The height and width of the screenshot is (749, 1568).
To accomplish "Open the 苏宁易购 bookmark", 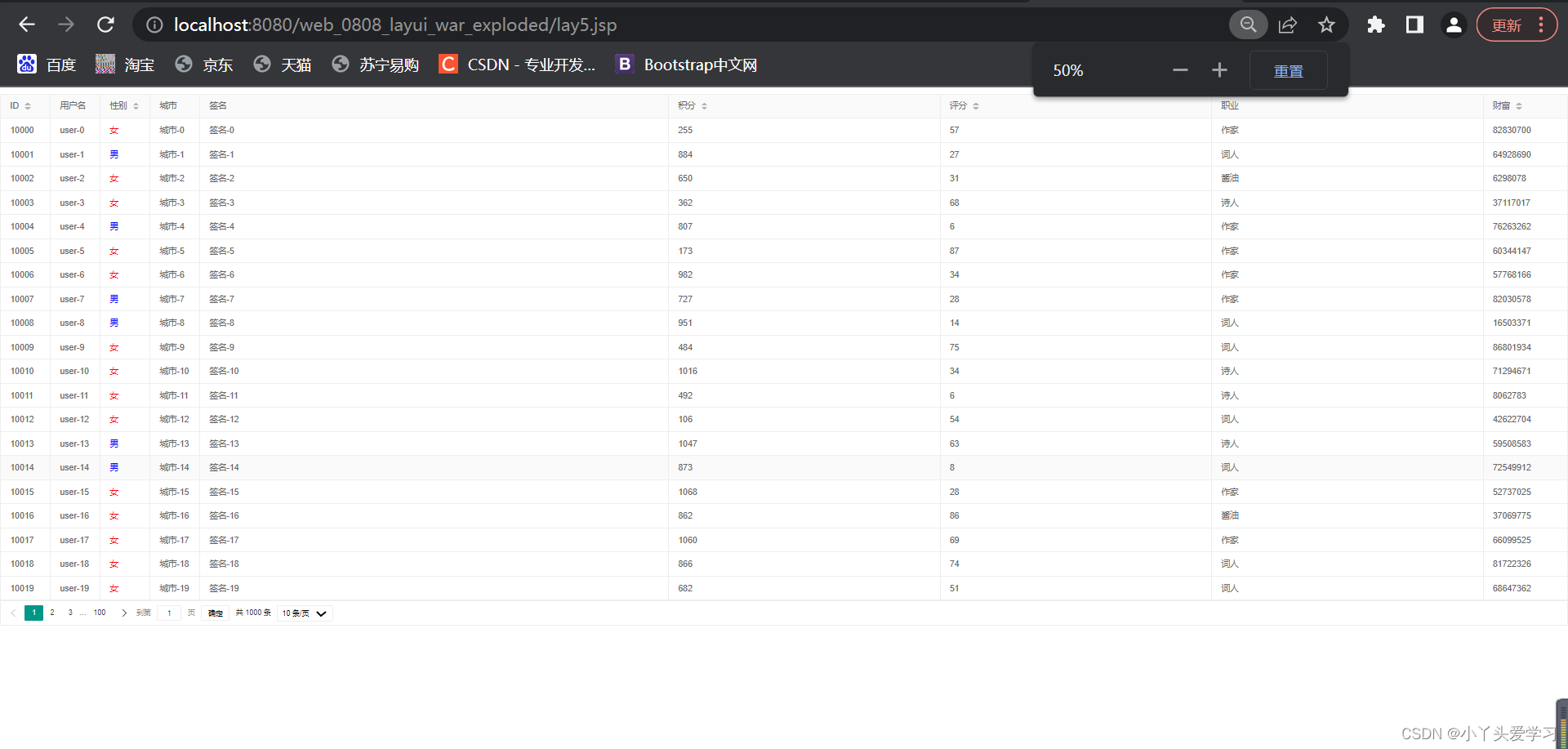I will [x=376, y=65].
